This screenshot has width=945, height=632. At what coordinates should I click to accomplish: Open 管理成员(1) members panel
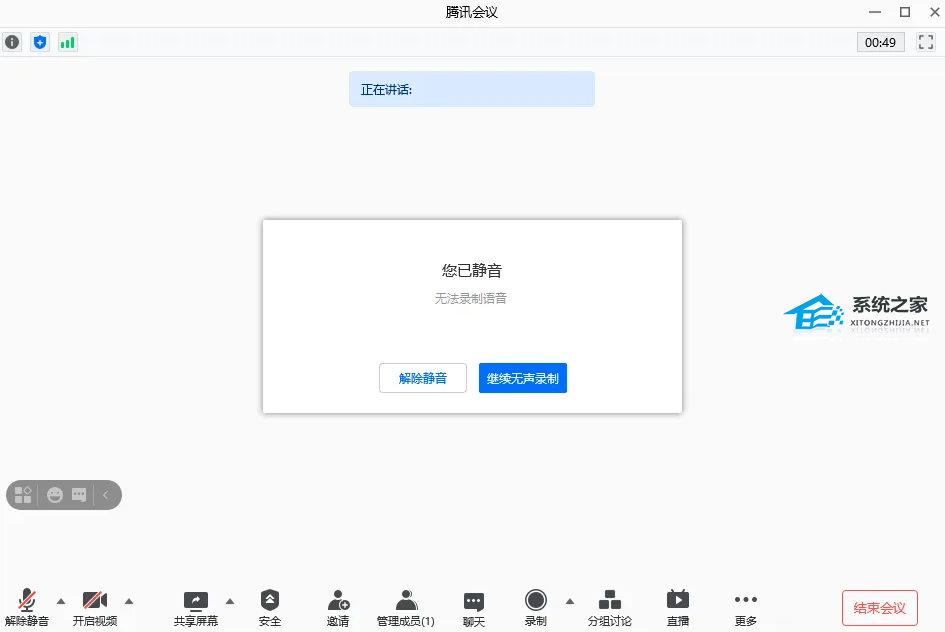coord(406,608)
